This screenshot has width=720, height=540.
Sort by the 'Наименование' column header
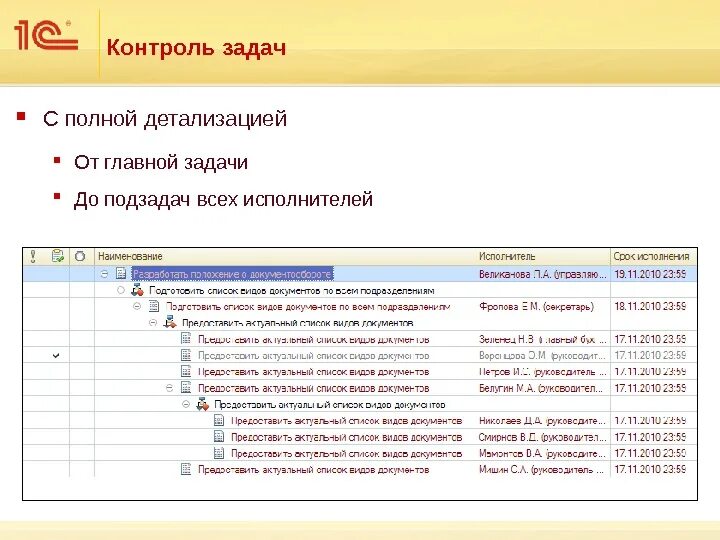pyautogui.click(x=130, y=256)
